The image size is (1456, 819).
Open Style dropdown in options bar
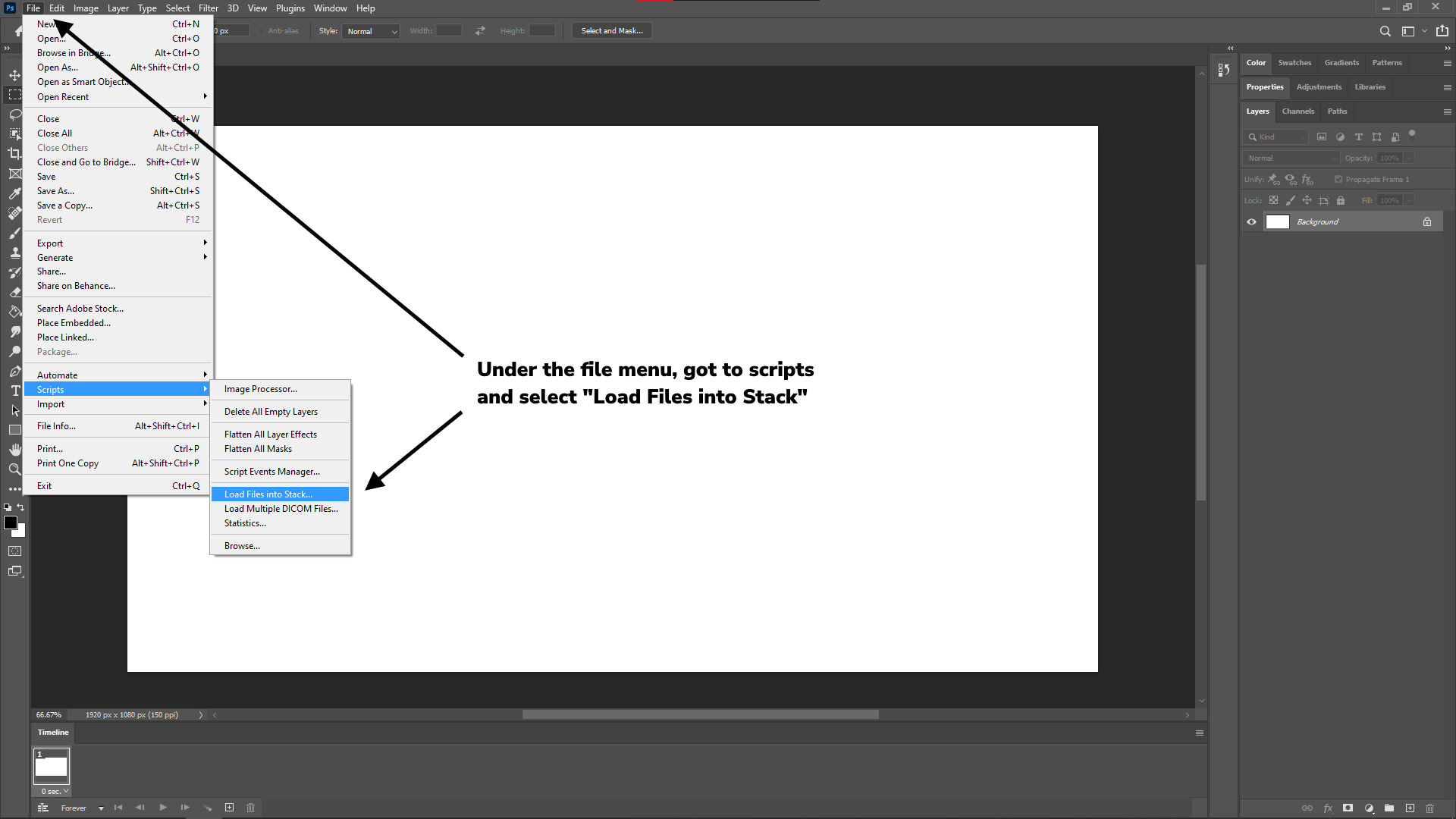[370, 30]
